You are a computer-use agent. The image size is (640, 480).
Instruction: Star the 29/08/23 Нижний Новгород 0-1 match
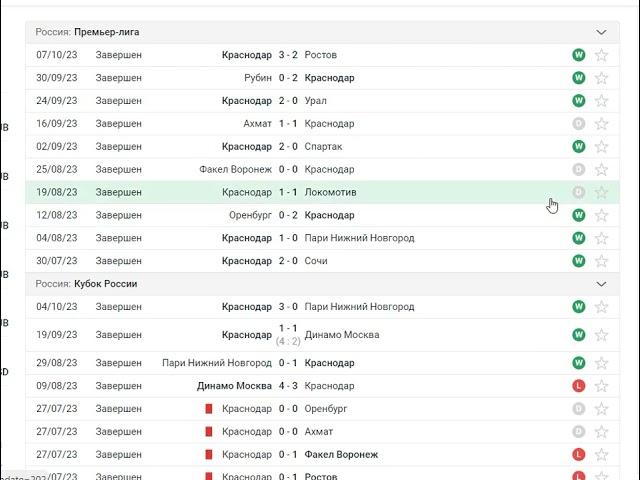(601, 363)
